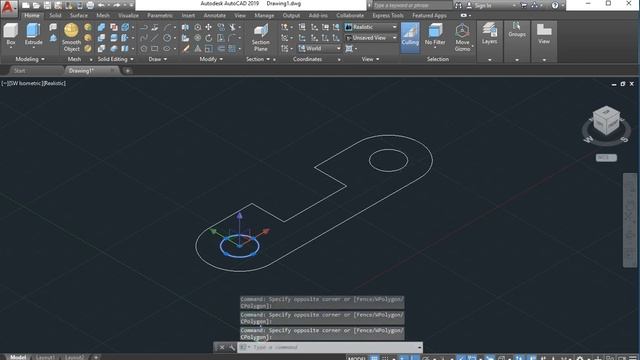Open the Unsaved View dropdown
Screen dimensions: 640x360
tap(371, 38)
